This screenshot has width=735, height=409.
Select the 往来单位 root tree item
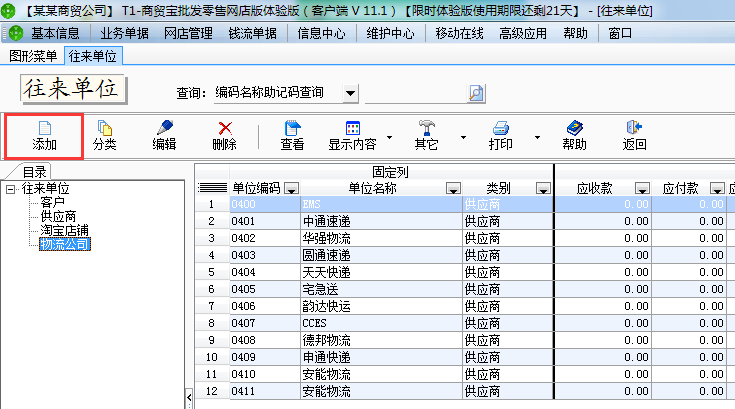pos(45,189)
